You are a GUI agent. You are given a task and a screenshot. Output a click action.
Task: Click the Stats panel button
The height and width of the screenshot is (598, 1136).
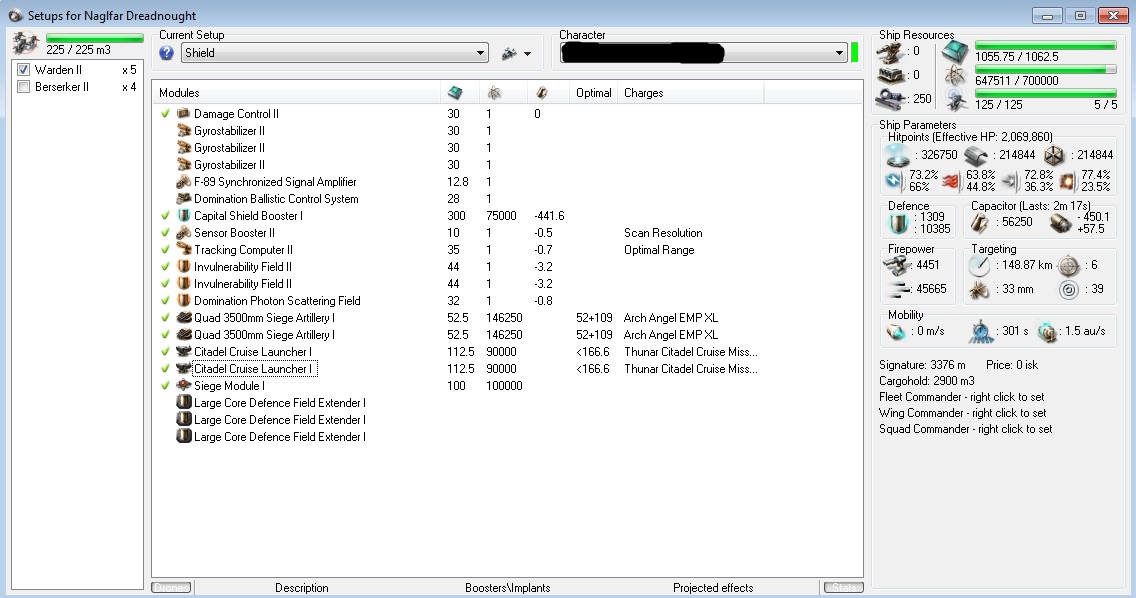(x=844, y=588)
